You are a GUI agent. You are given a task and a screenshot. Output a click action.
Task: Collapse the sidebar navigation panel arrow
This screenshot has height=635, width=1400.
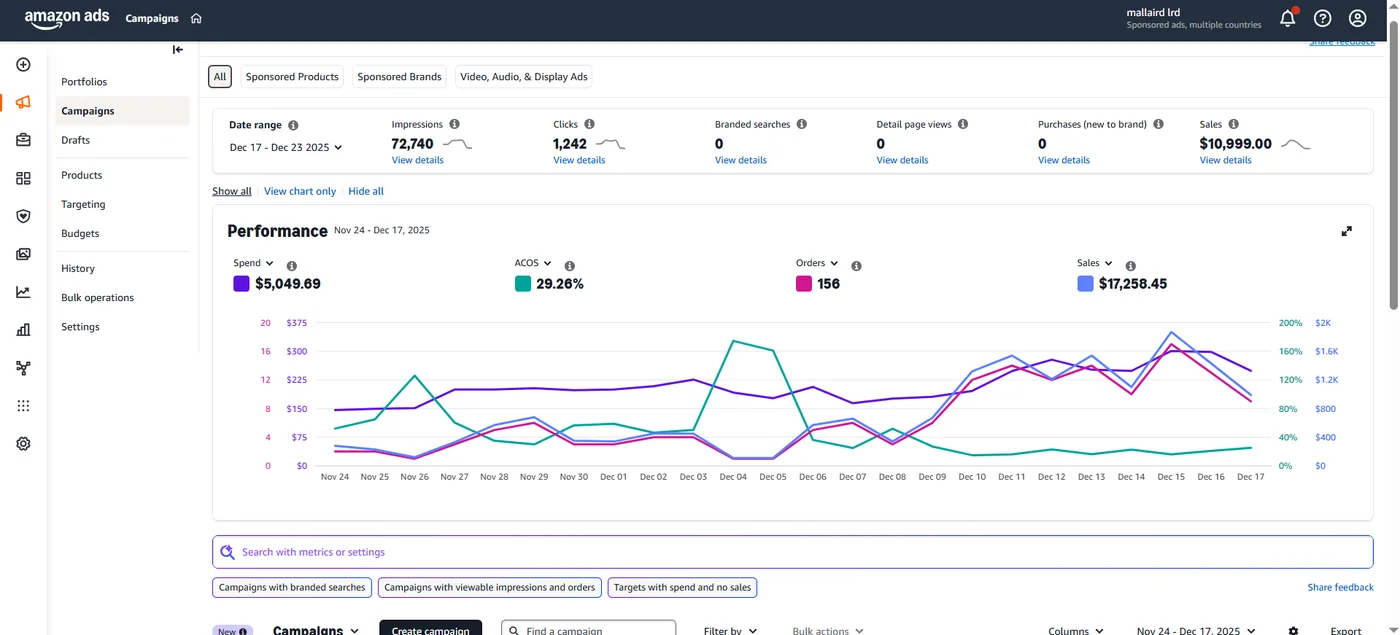(x=178, y=50)
